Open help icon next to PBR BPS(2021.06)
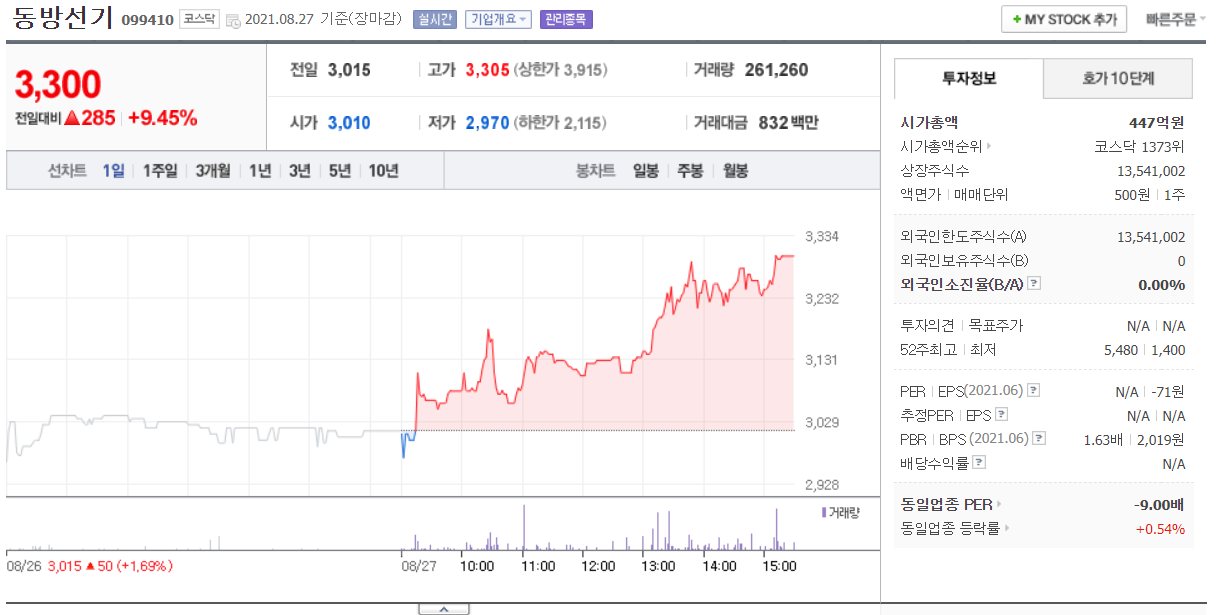 tap(1040, 438)
